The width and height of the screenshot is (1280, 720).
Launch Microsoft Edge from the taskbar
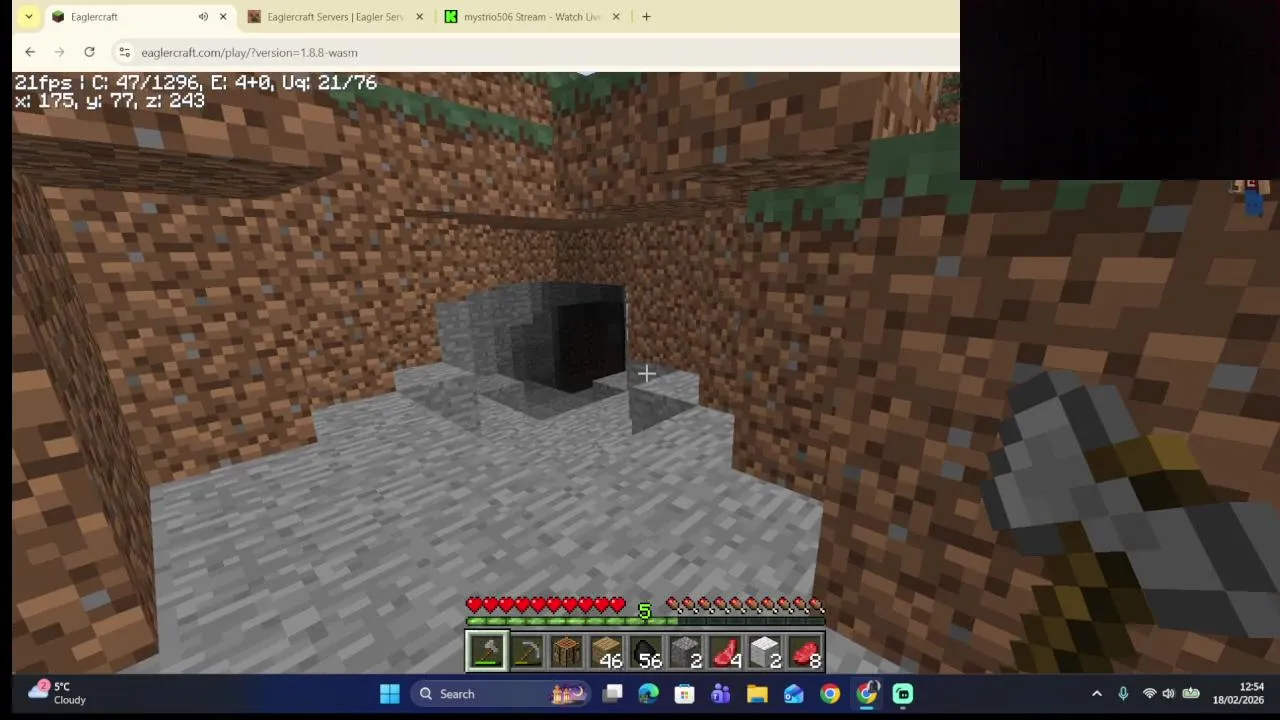pos(649,694)
